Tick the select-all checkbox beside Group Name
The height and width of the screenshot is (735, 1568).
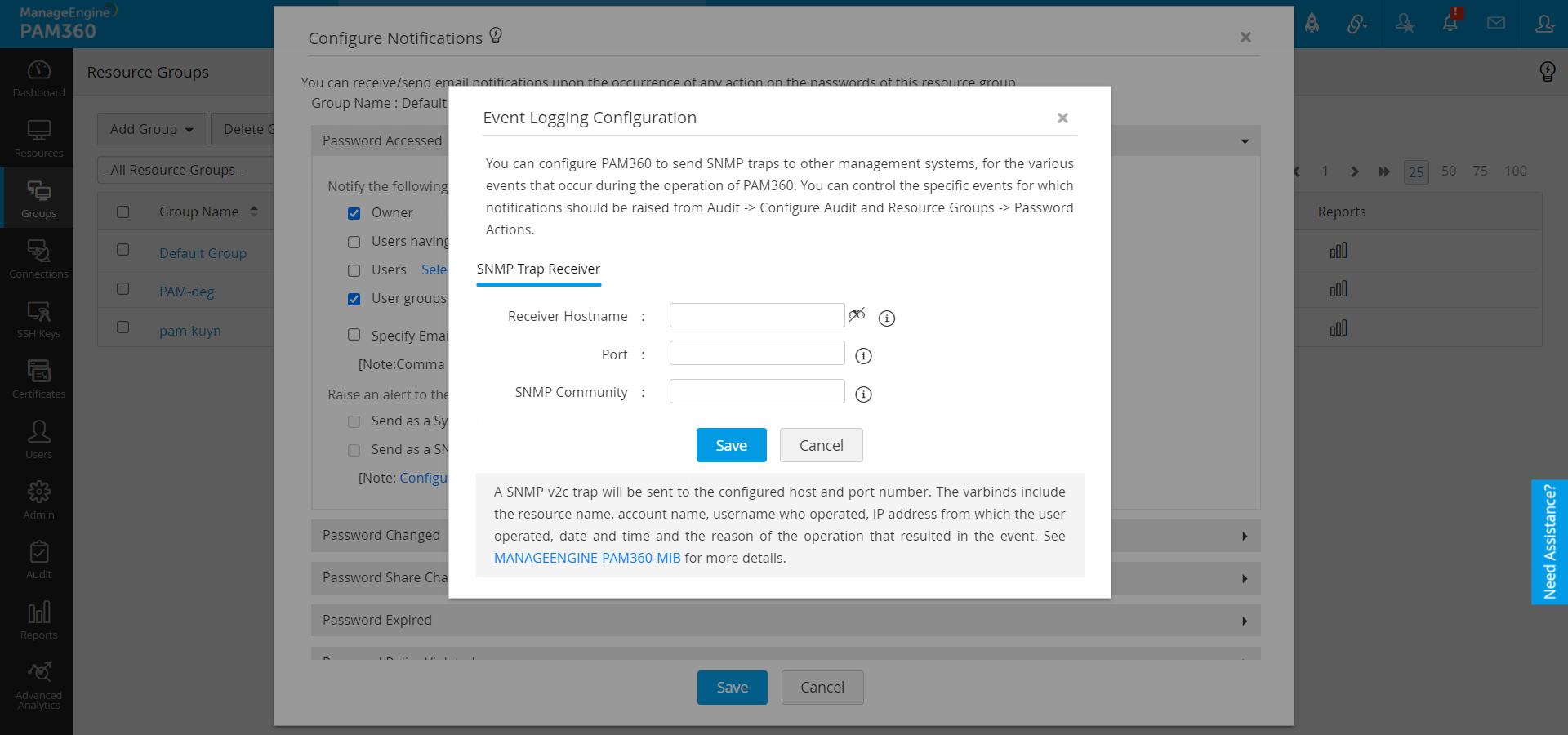click(122, 212)
